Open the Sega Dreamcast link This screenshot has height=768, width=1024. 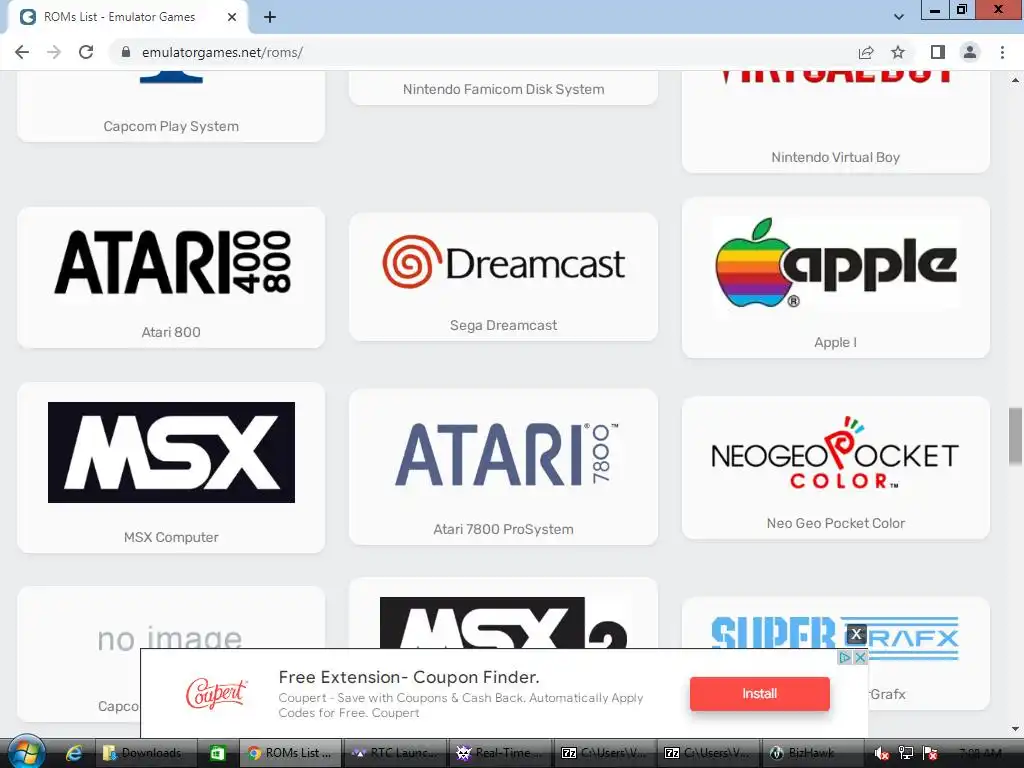(504, 325)
